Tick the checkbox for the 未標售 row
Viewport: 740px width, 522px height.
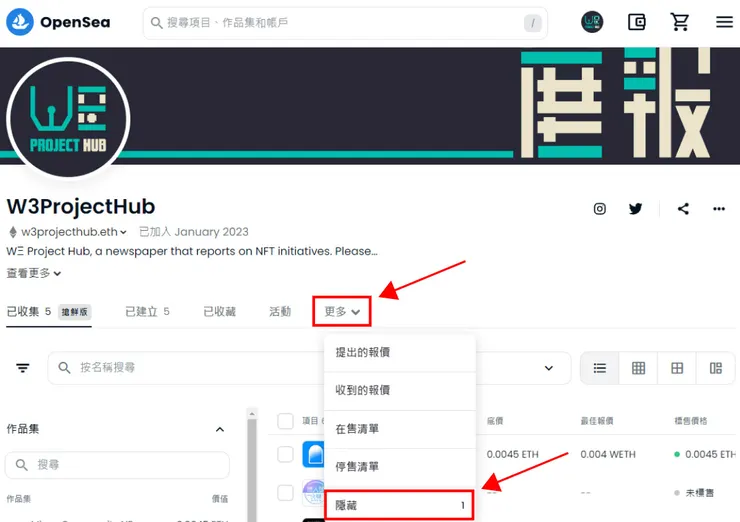[285, 493]
